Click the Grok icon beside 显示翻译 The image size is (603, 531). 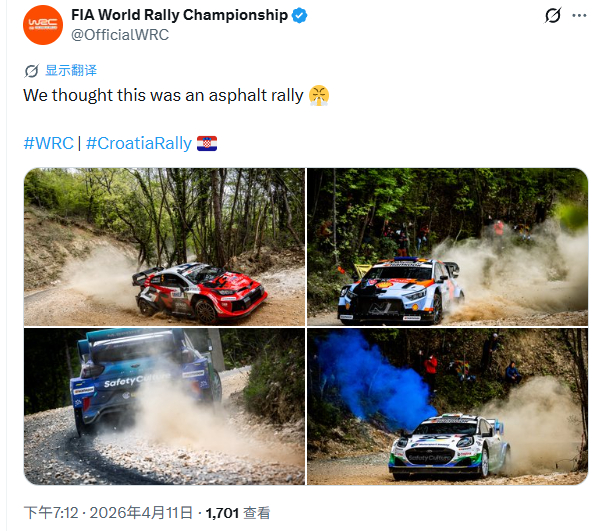pyautogui.click(x=32, y=71)
